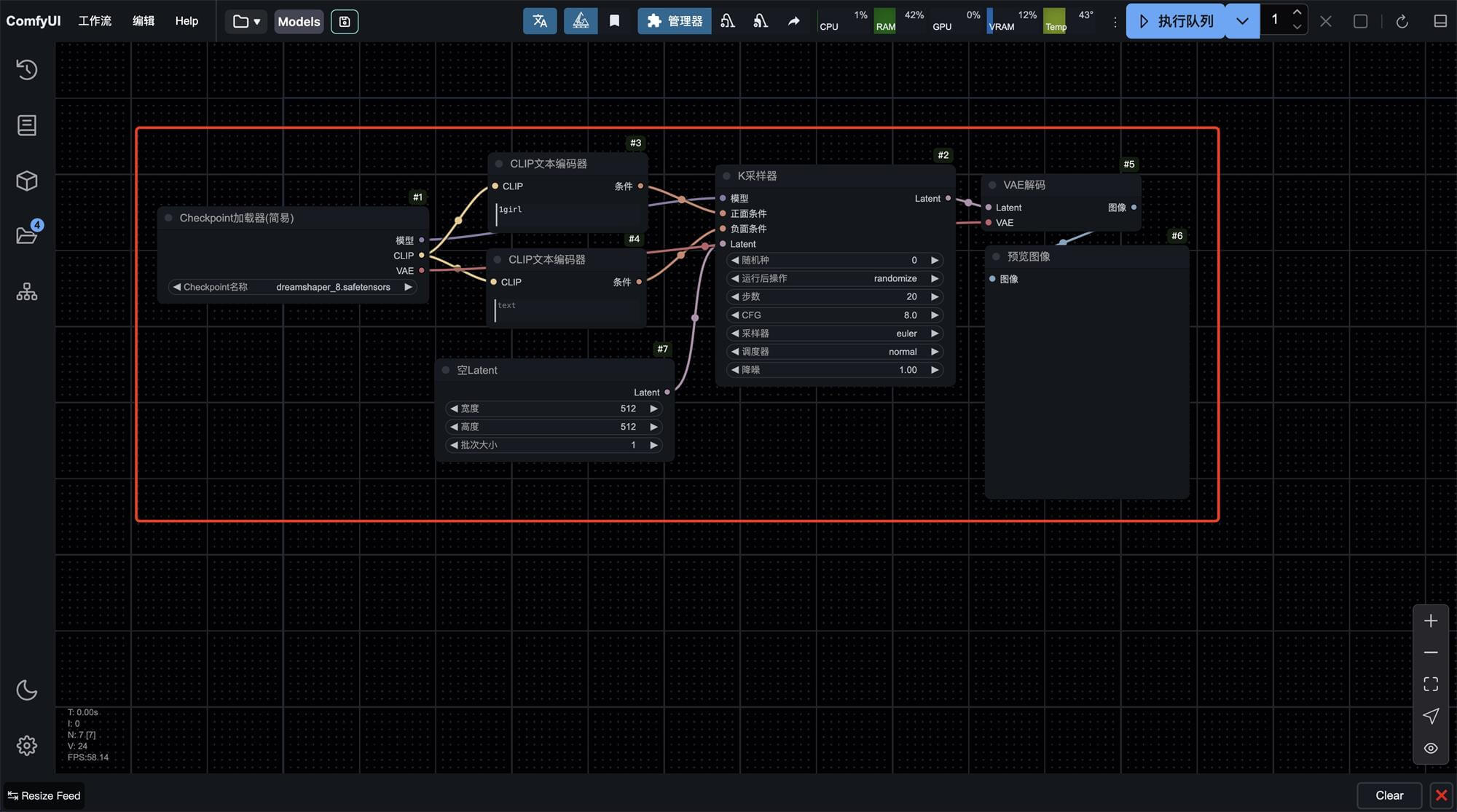Open the Help menu
Image resolution: width=1457 pixels, height=812 pixels.
186,21
